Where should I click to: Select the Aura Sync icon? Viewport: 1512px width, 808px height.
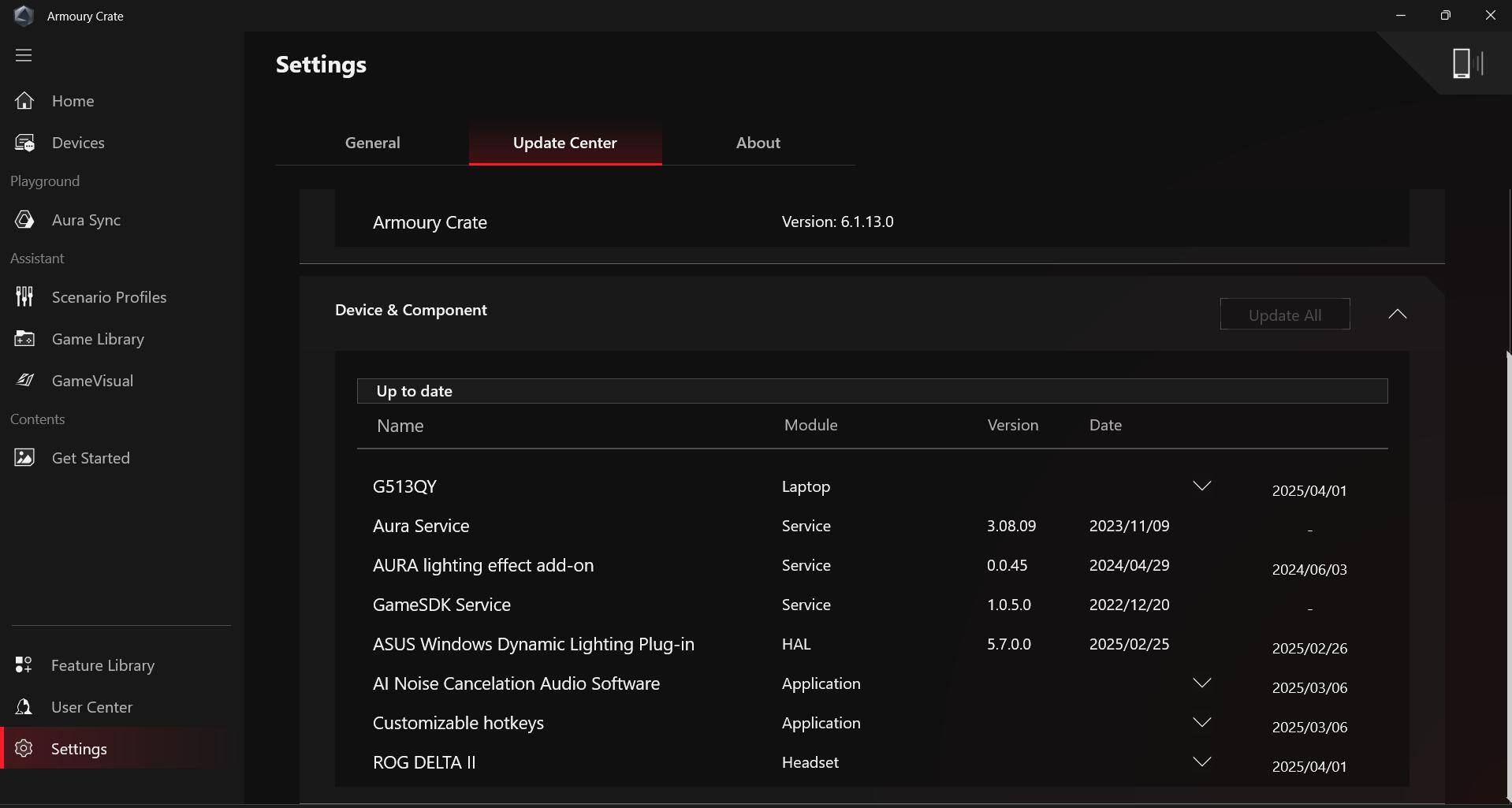24,220
